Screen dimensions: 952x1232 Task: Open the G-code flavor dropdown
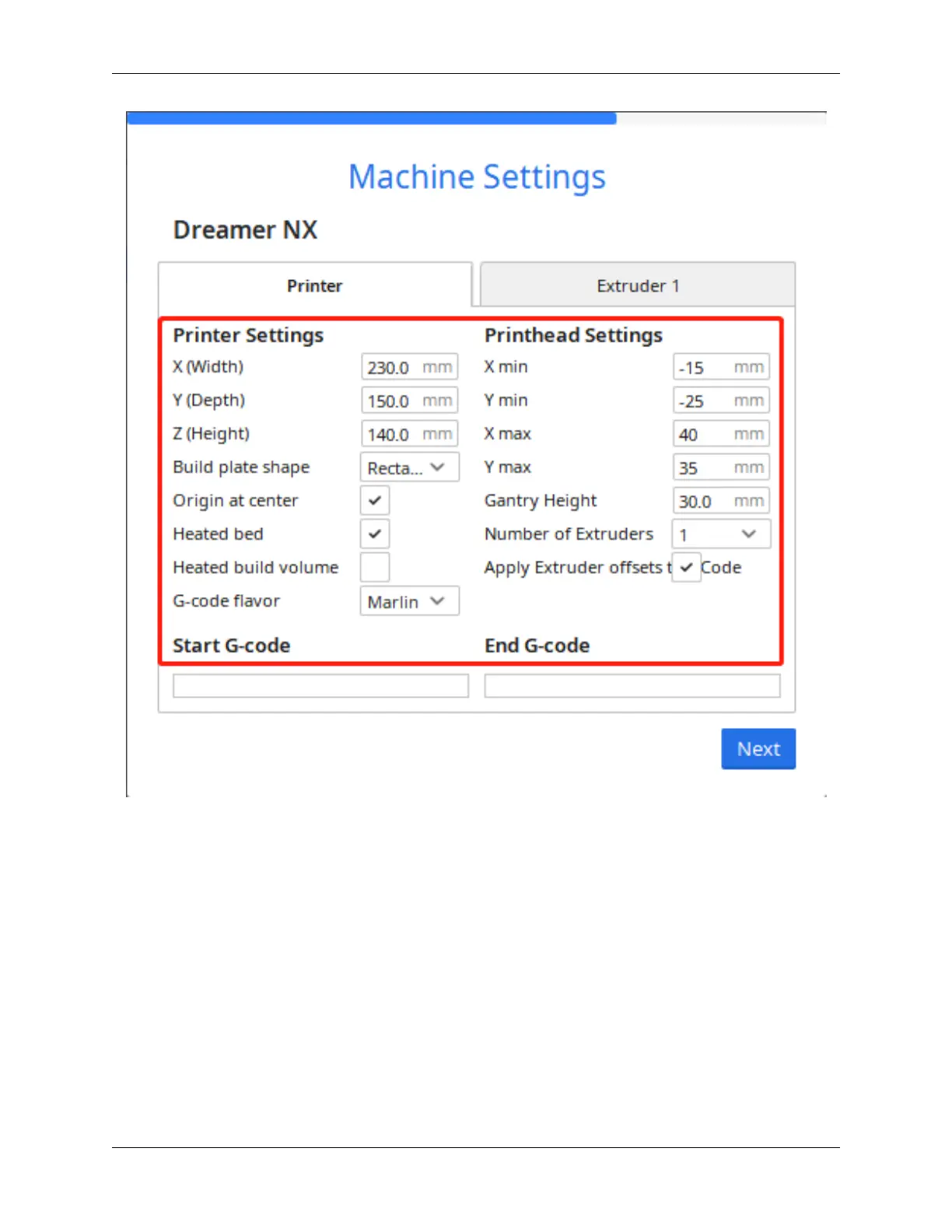(x=409, y=601)
